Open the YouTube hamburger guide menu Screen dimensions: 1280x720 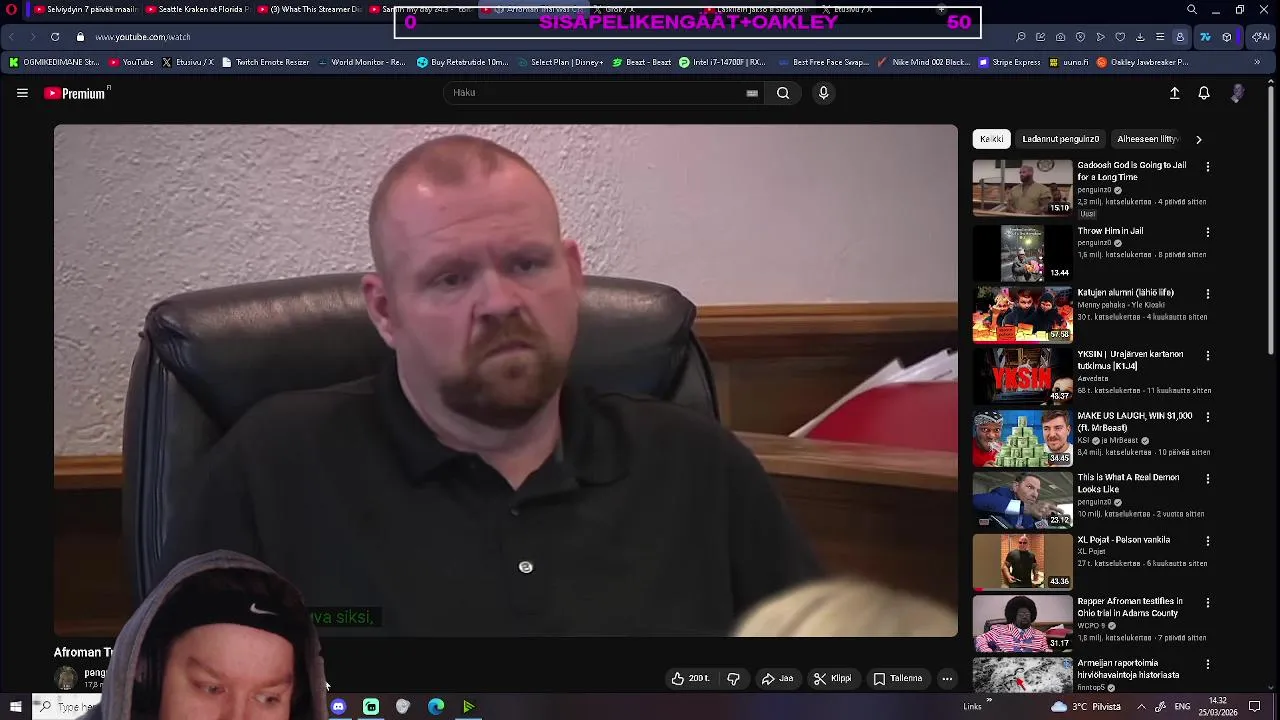(x=22, y=93)
